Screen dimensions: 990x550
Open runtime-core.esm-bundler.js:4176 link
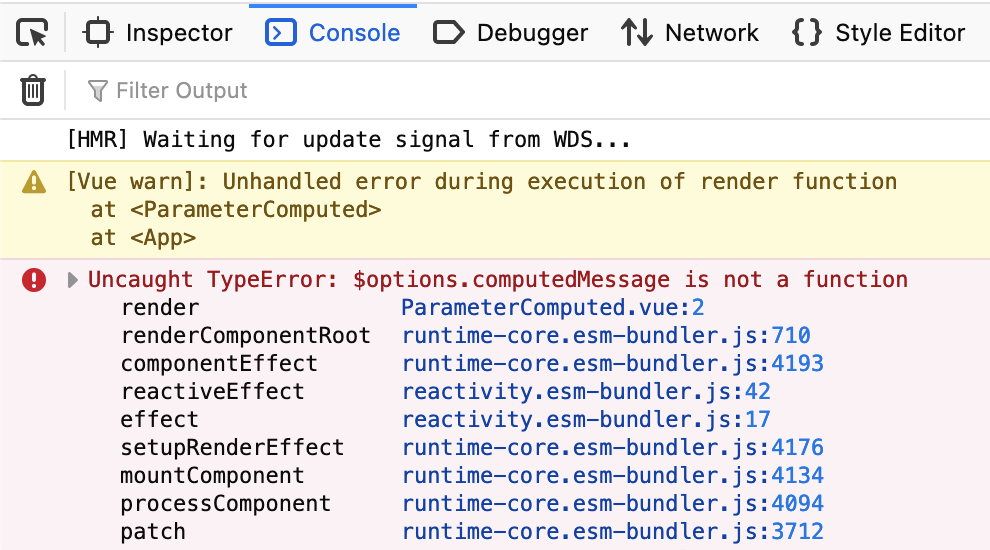pos(612,448)
